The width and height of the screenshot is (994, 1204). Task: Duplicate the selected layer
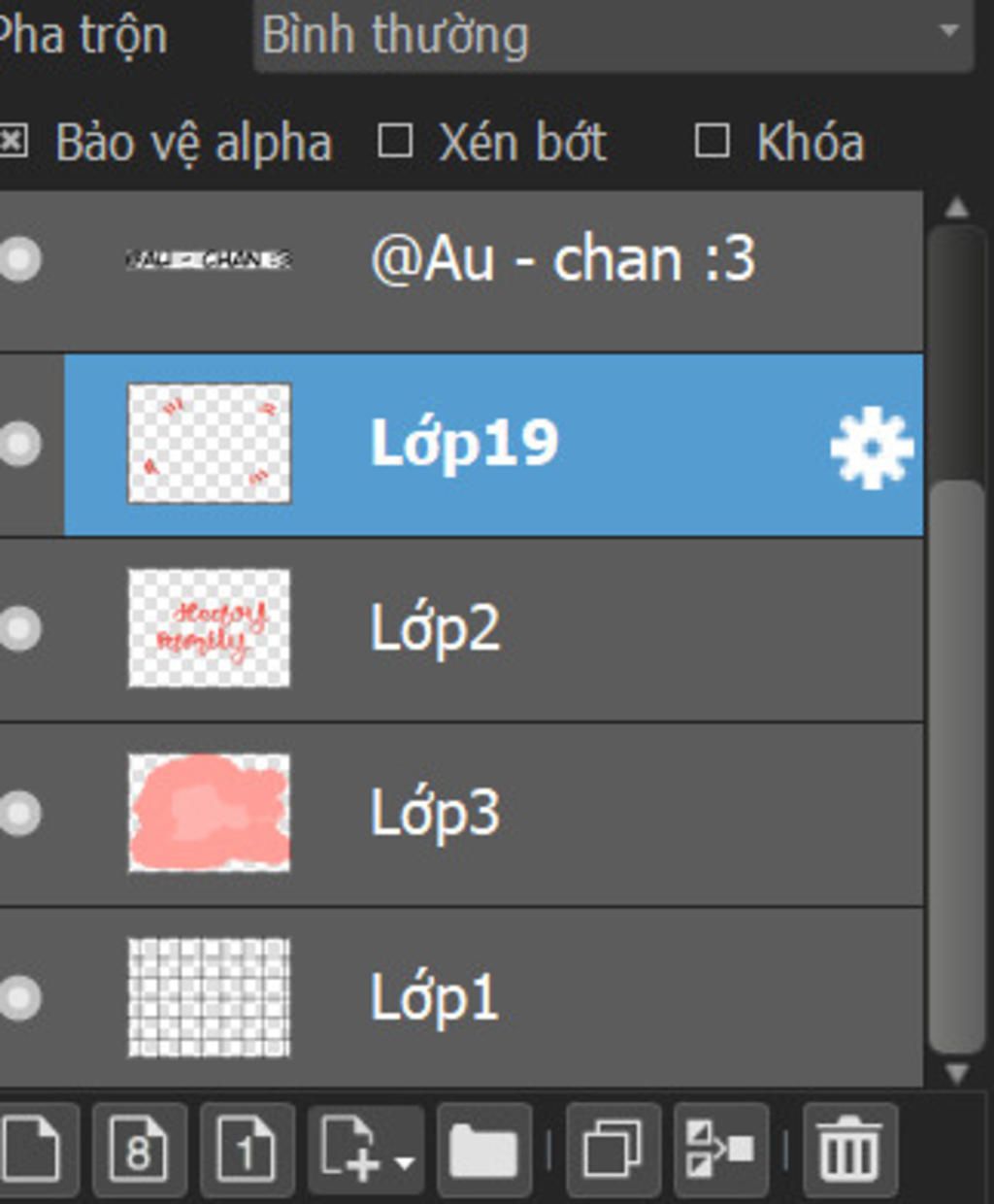(x=613, y=1150)
